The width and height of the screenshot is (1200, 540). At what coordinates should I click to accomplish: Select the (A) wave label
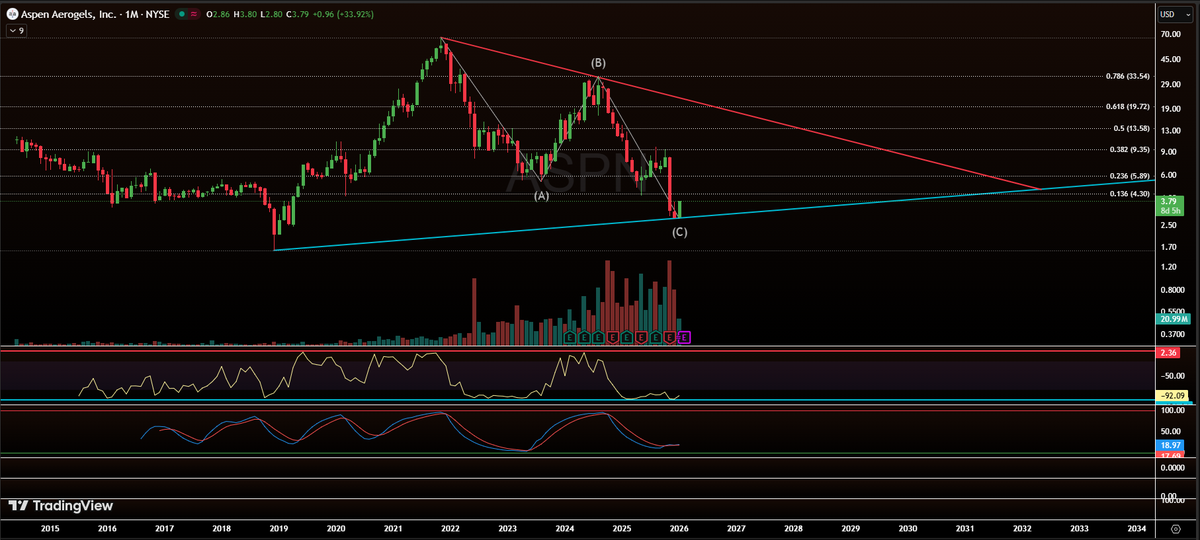(541, 196)
